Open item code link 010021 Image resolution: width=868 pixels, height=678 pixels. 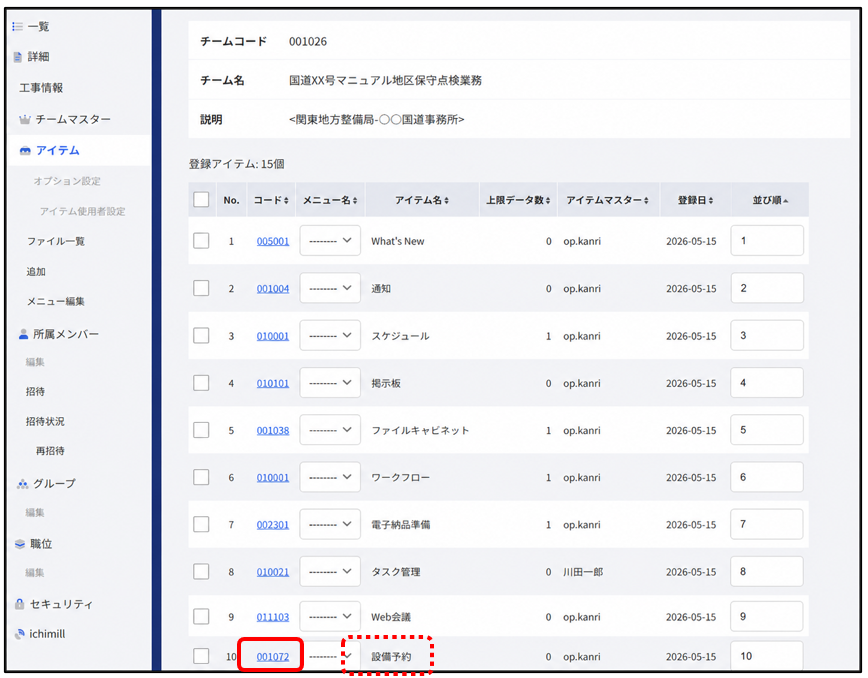pyautogui.click(x=273, y=572)
